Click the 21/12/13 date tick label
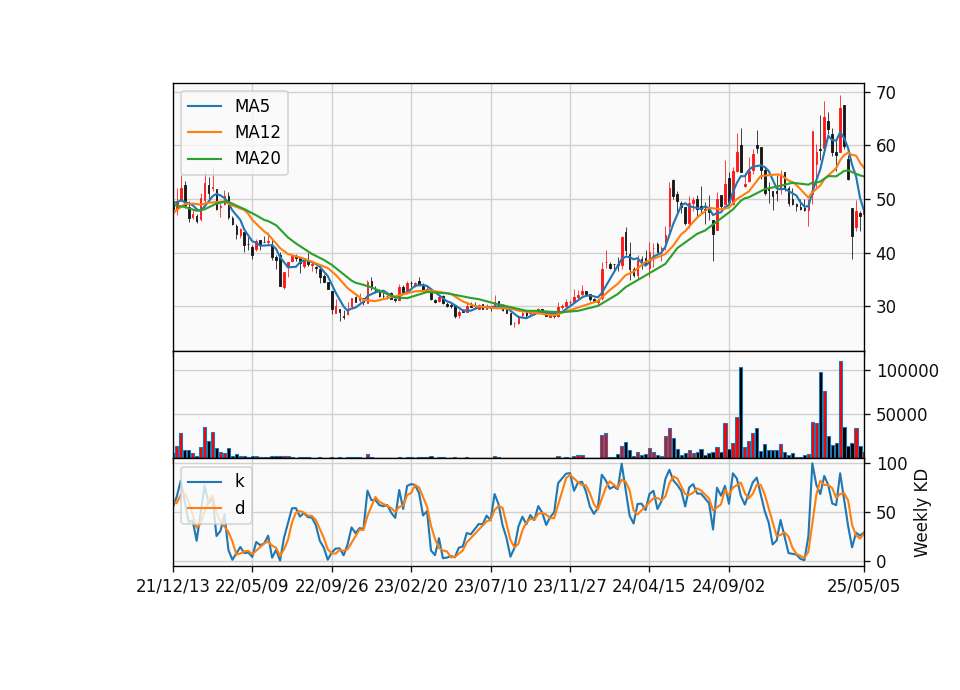Screen dimensions: 960x690 [x=173, y=586]
